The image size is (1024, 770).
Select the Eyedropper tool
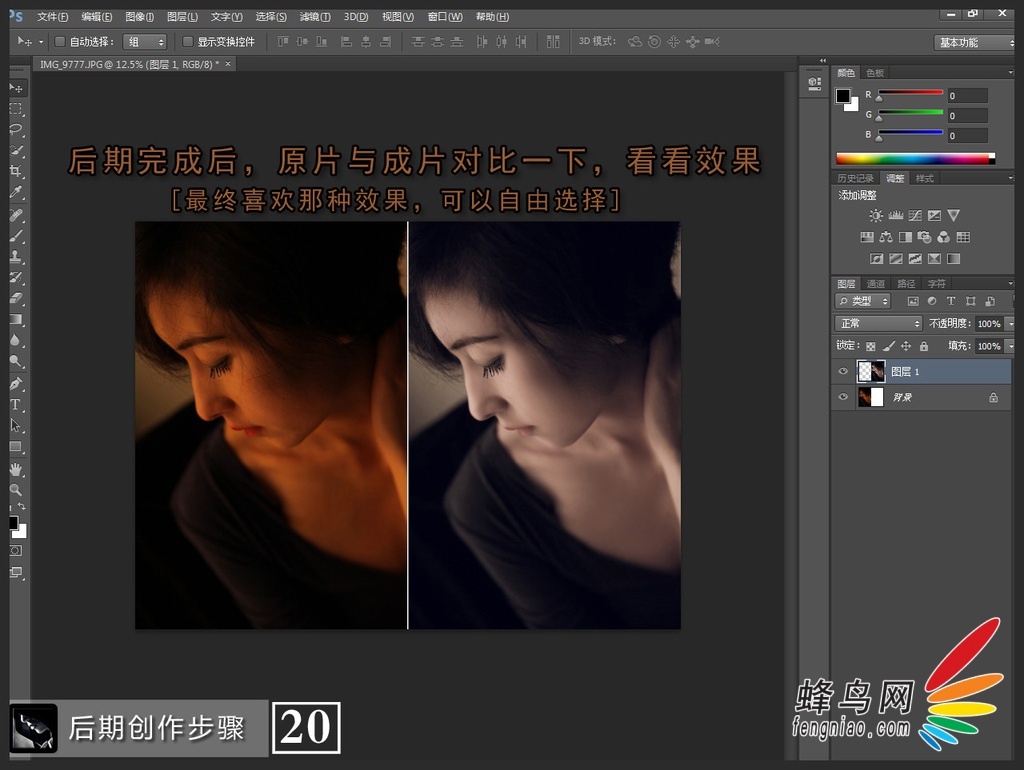(16, 192)
